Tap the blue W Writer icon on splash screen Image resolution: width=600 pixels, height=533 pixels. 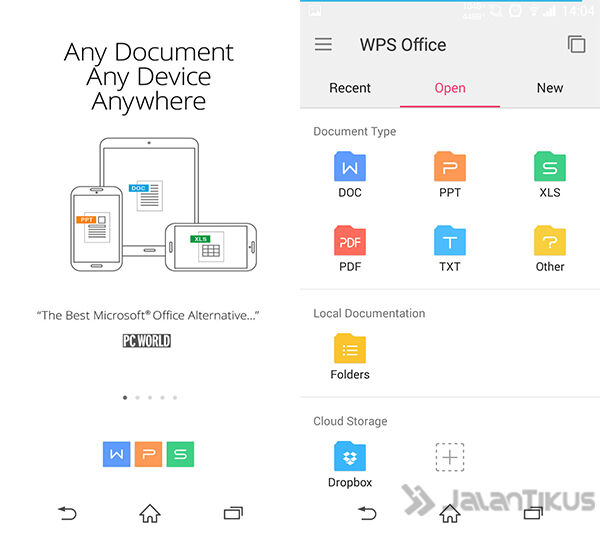pos(116,454)
